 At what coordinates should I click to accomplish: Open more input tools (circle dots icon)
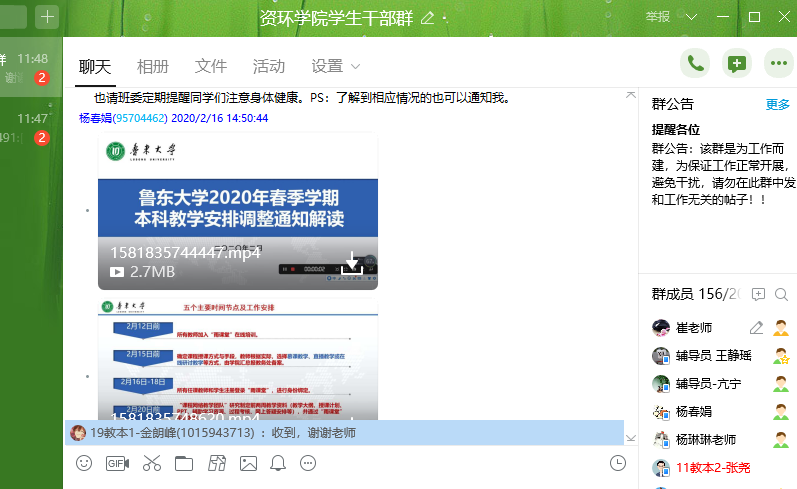tap(308, 463)
